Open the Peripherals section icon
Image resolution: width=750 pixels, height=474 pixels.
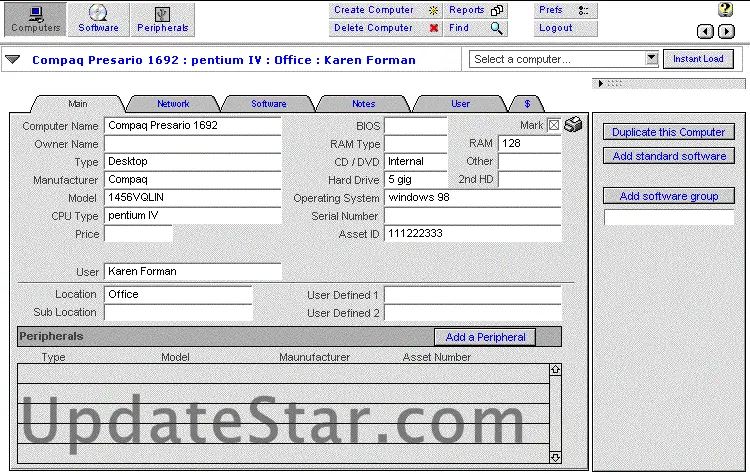click(163, 20)
